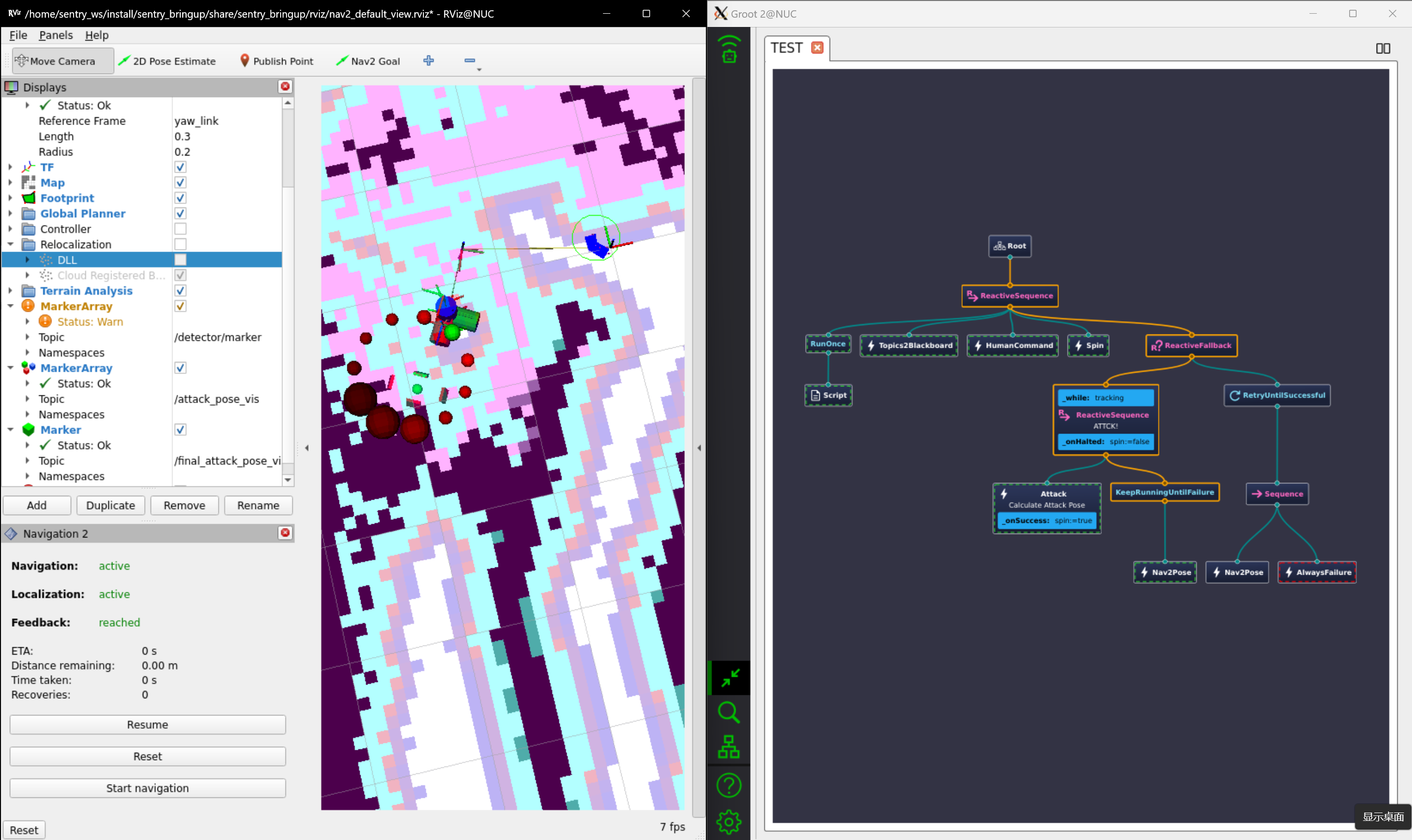Select the HumanCommand action node

(x=1013, y=345)
